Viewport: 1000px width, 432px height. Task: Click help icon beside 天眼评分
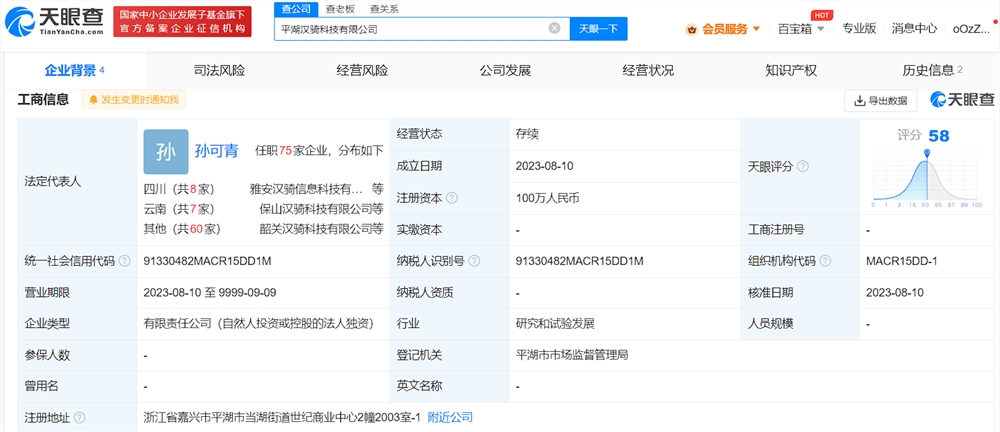click(x=803, y=166)
